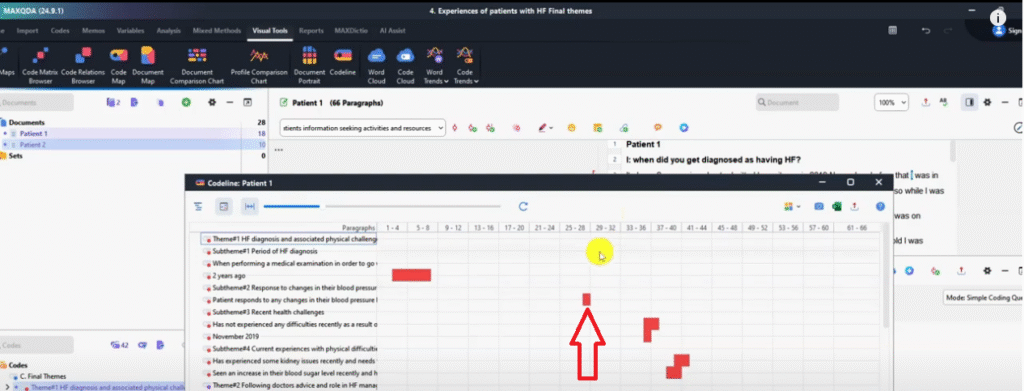Export Codeline to Excel icon
Screen dimensions: 1024x391
pos(837,206)
